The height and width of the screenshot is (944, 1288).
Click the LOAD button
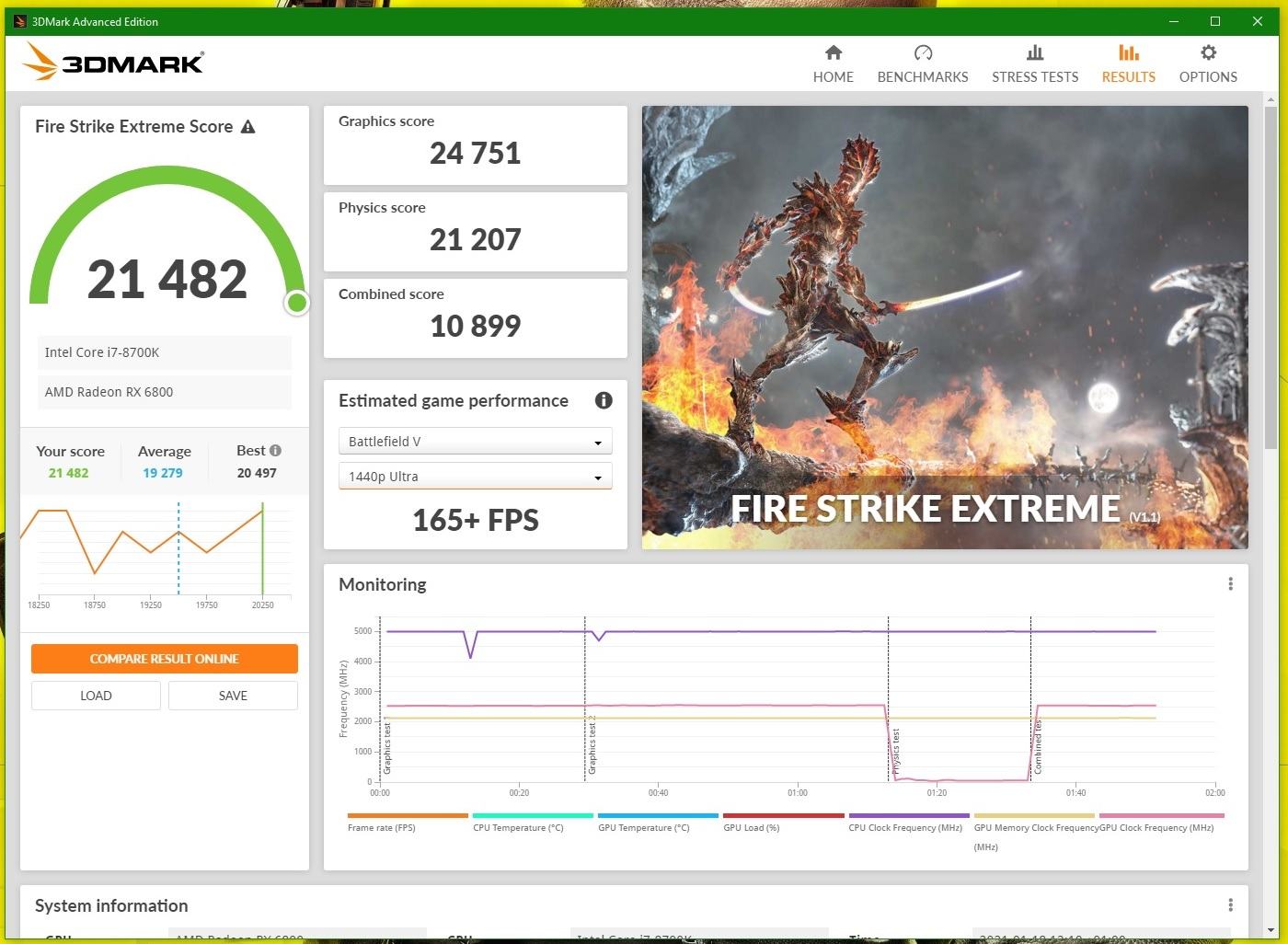click(96, 696)
